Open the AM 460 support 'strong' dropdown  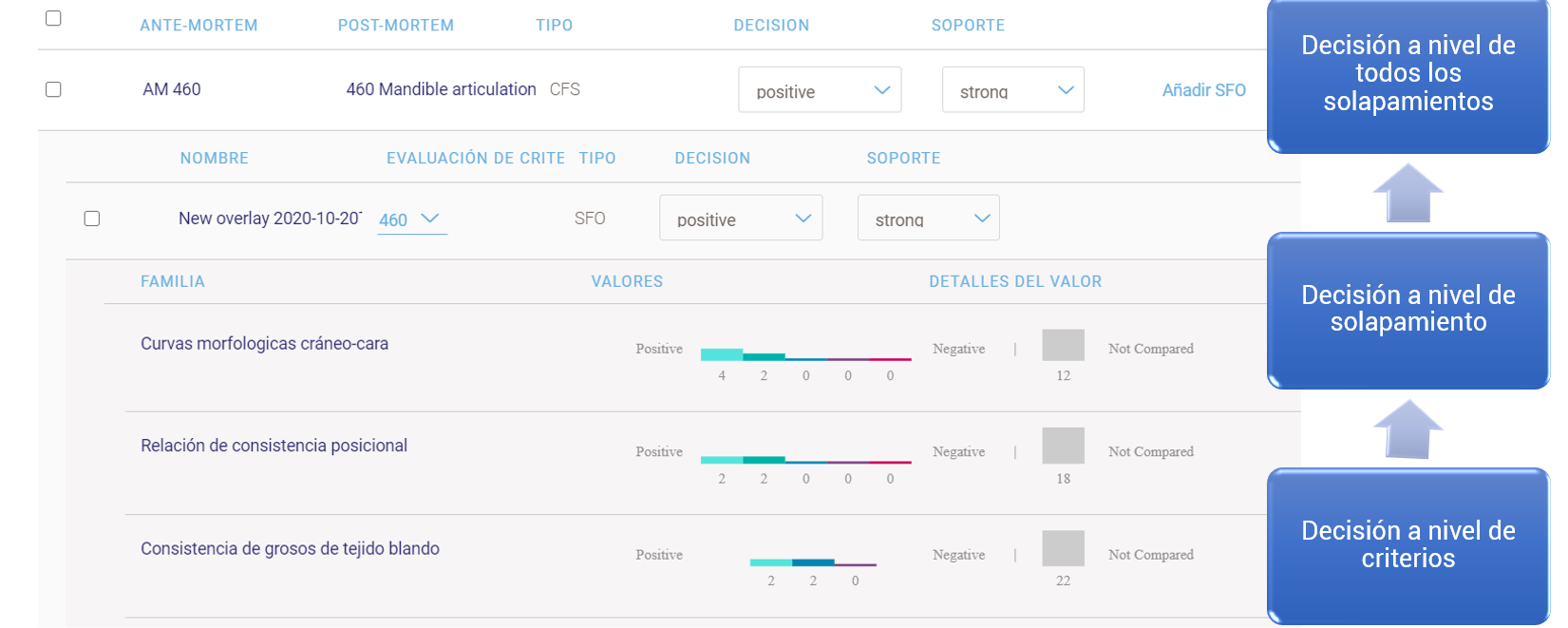pyautogui.click(x=1012, y=90)
